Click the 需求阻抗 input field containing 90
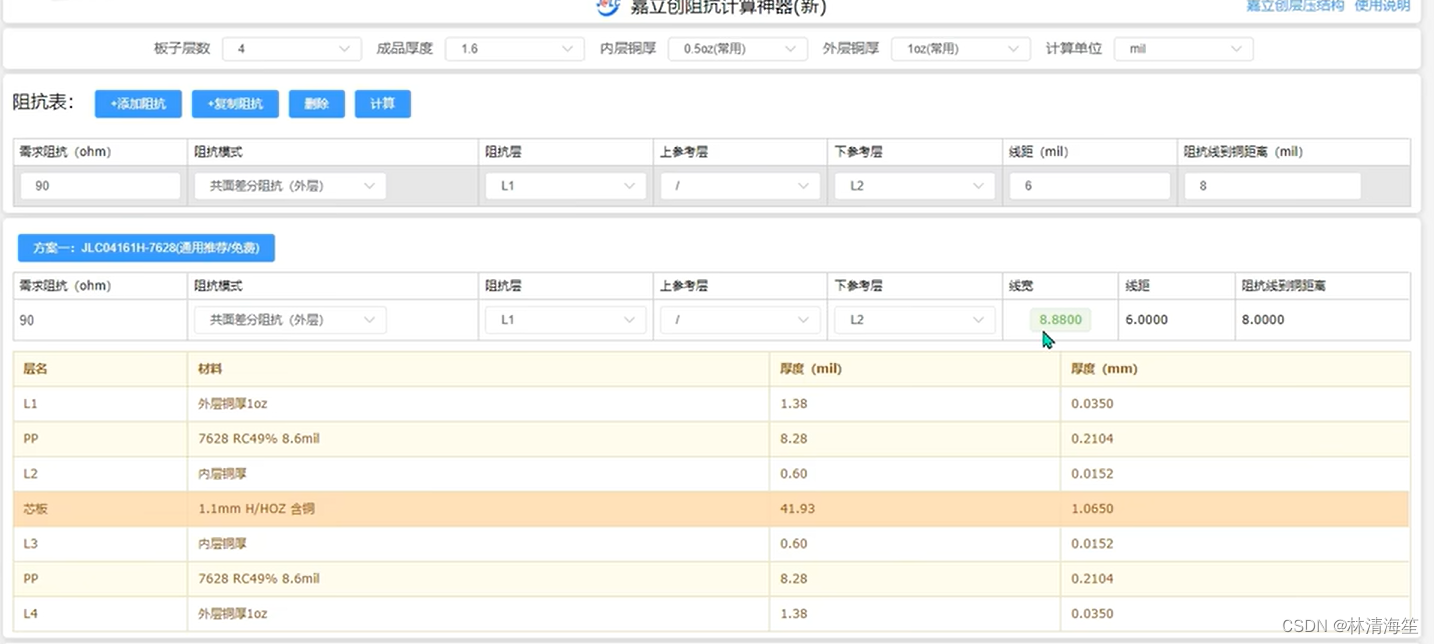 [x=100, y=186]
